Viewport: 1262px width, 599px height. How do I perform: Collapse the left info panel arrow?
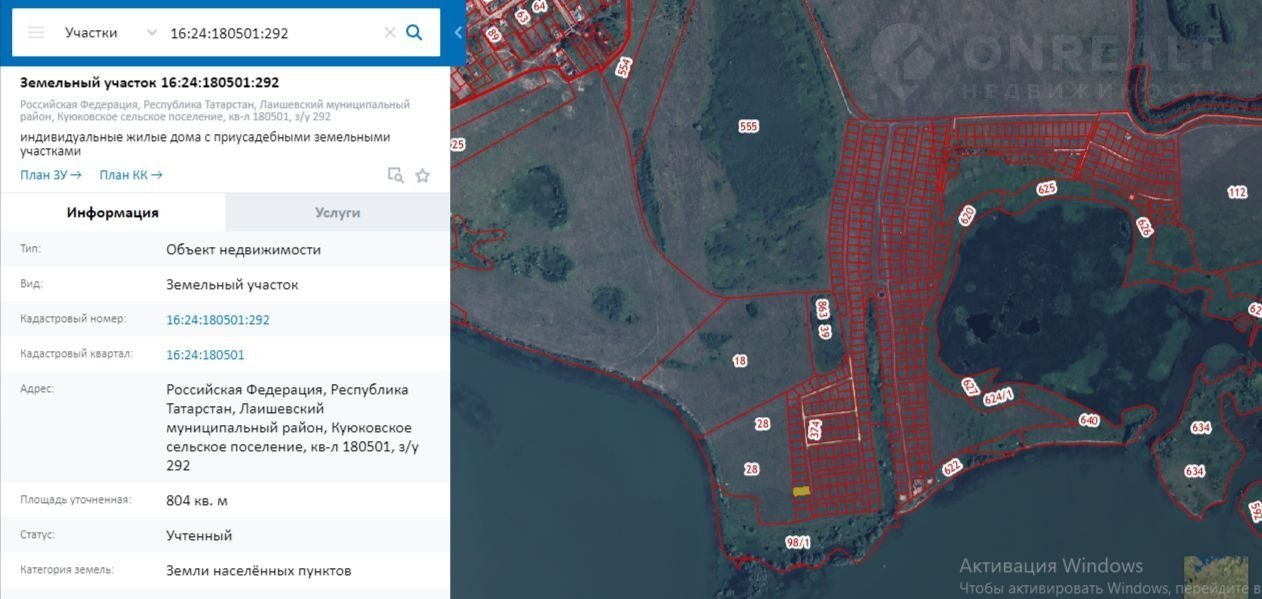[x=458, y=32]
